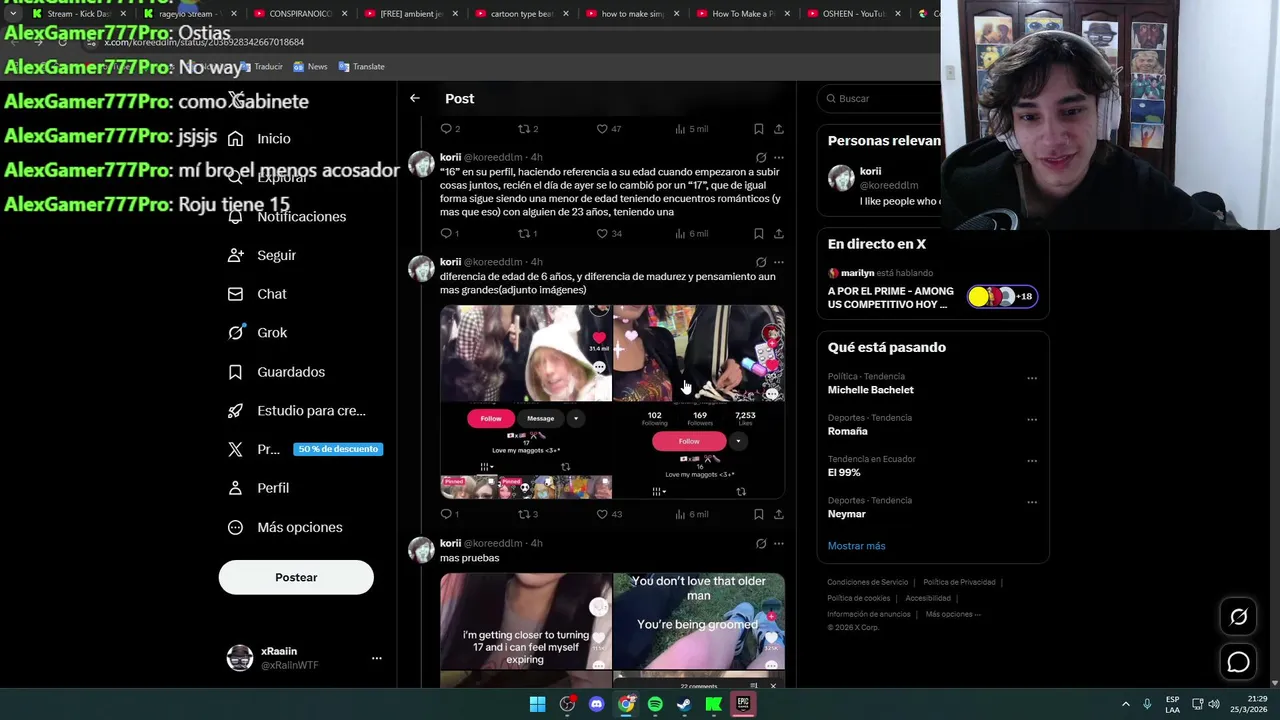Viewport: 1280px width, 720px height.
Task: Open the Política de Privacidad footer link
Action: 959,582
